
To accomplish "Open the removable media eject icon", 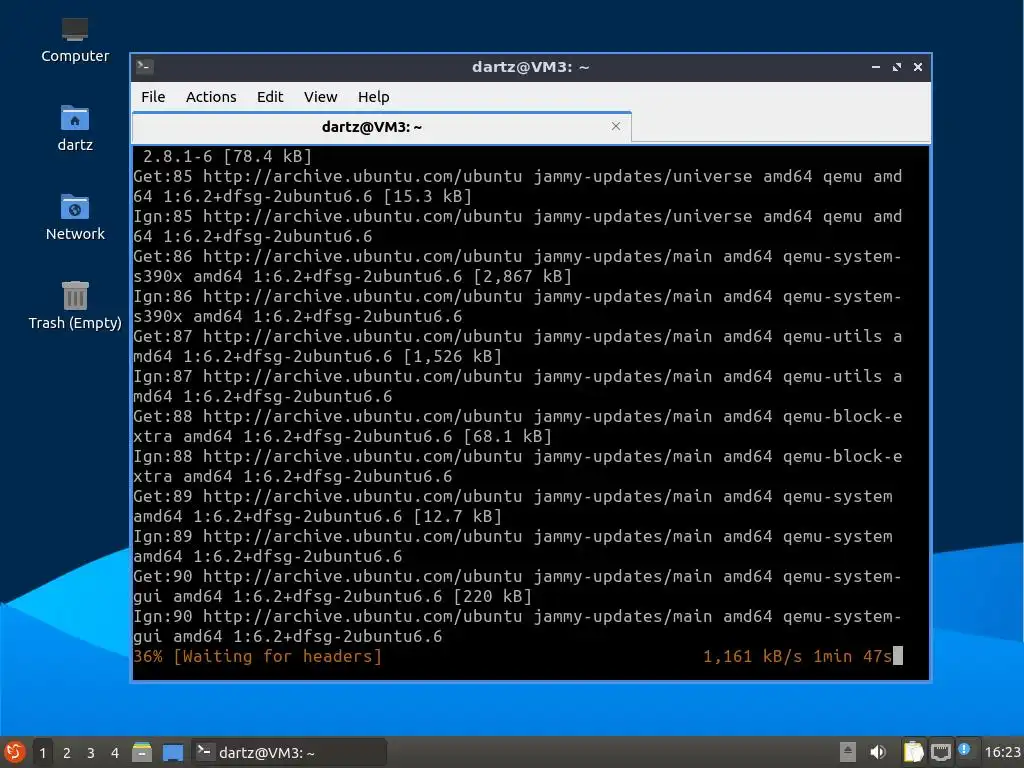I will [848, 752].
